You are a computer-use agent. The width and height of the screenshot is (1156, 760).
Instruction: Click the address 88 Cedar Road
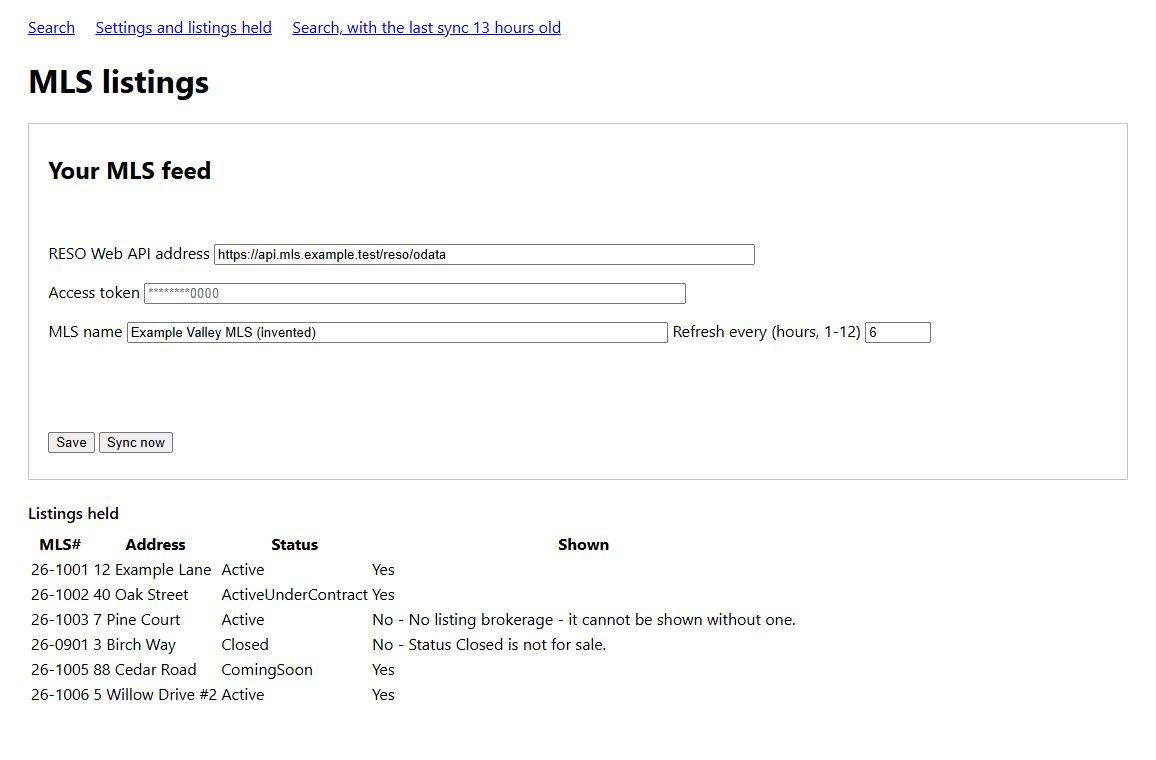coord(145,670)
